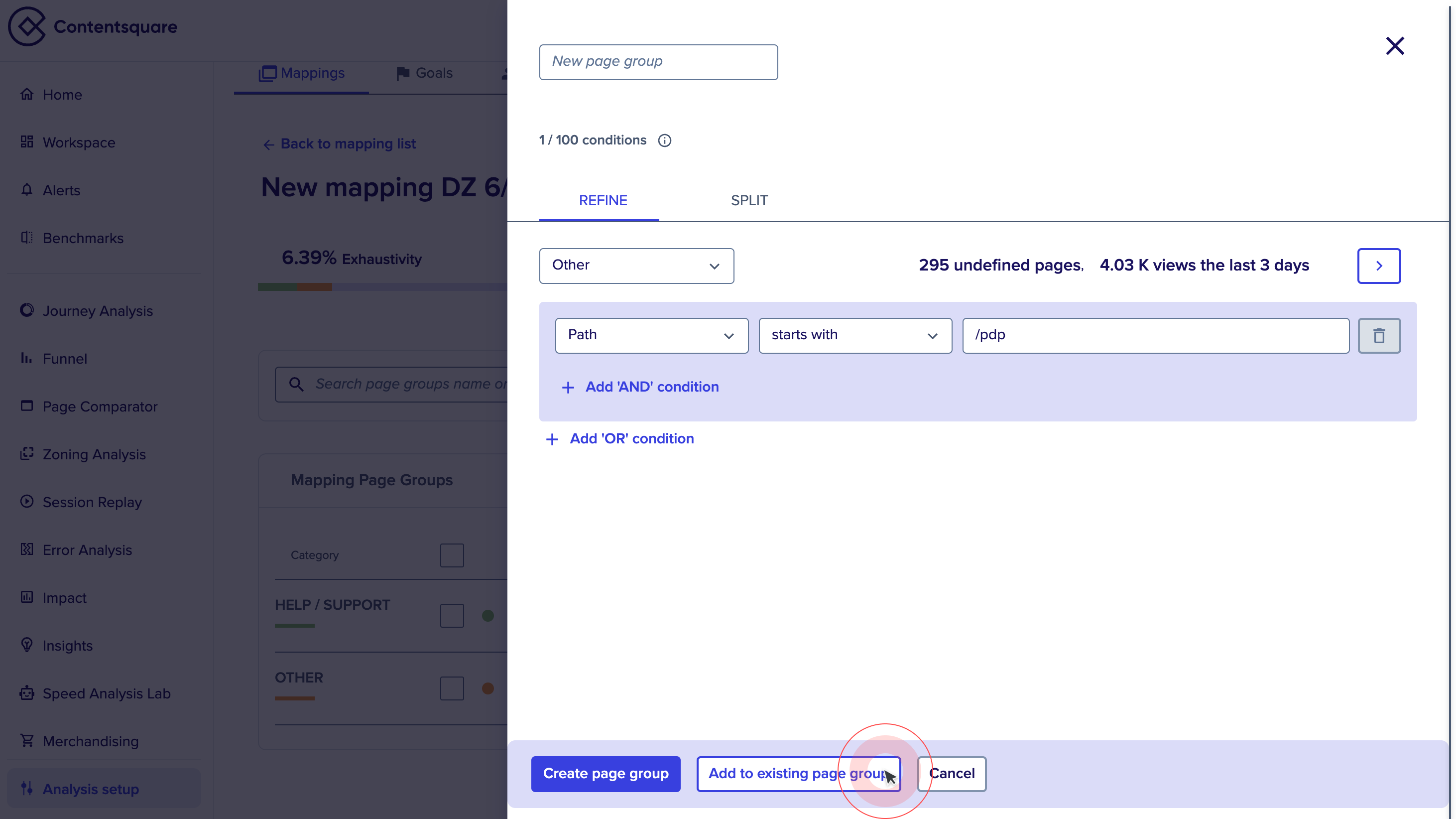Click inside the New page group name field

pos(658,62)
